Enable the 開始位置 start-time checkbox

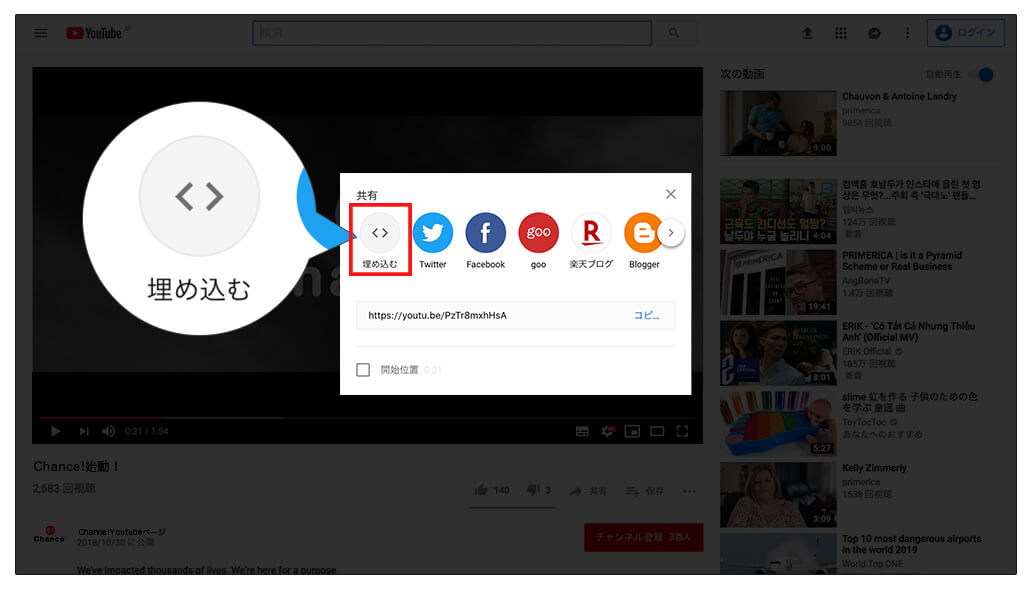[x=364, y=369]
